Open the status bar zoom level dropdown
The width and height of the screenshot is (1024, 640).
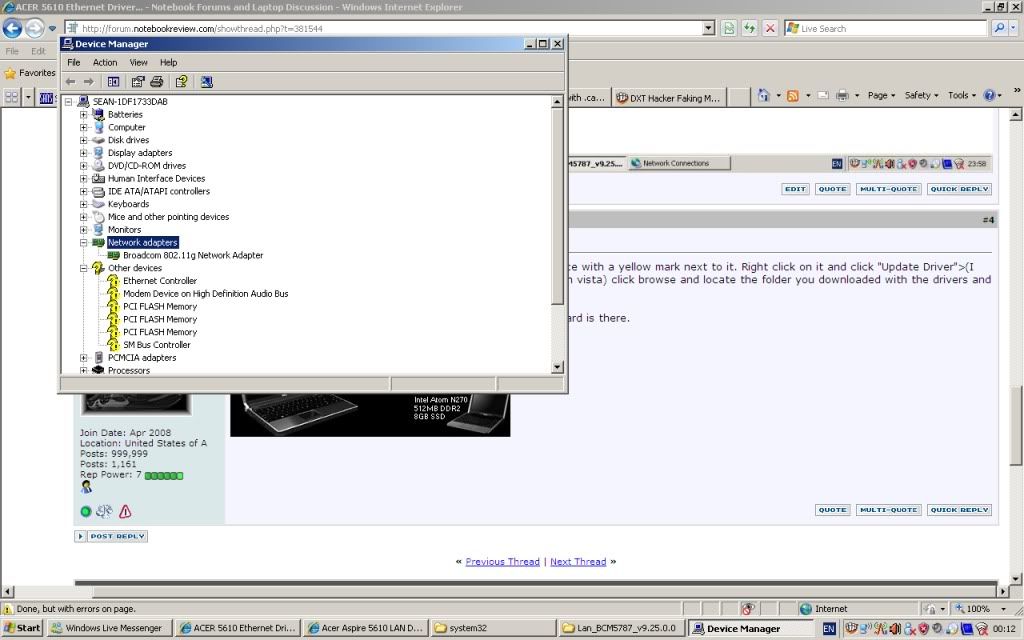[1004, 609]
